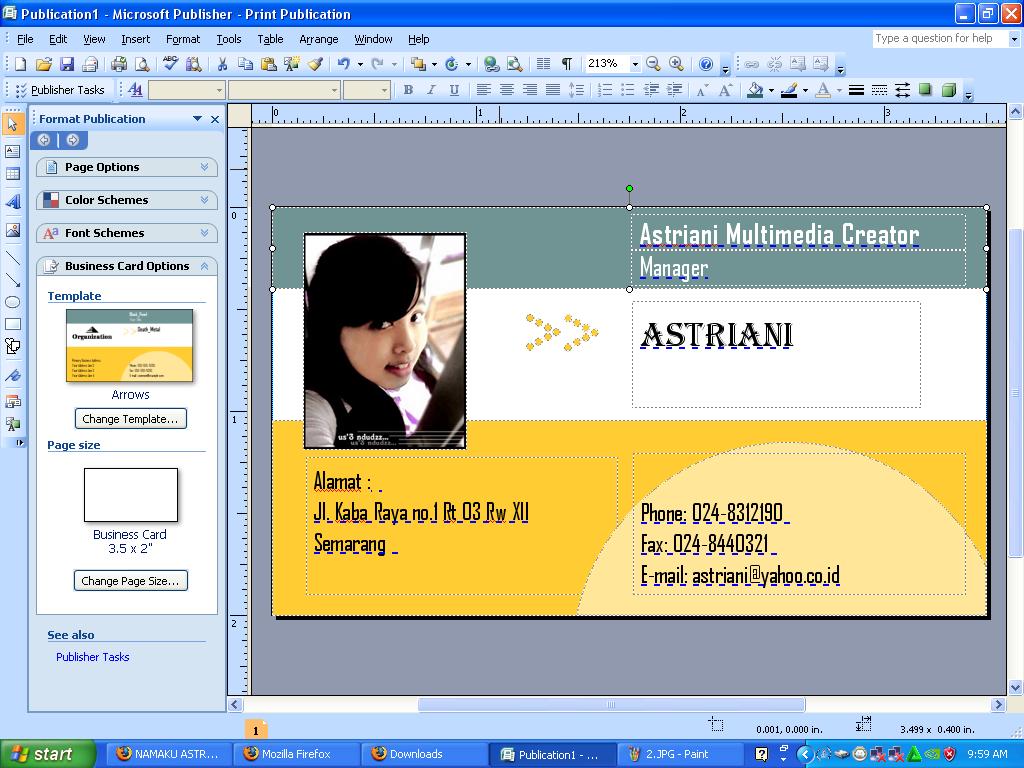Select the Oval shape tool
This screenshot has height=768, width=1024.
12,302
